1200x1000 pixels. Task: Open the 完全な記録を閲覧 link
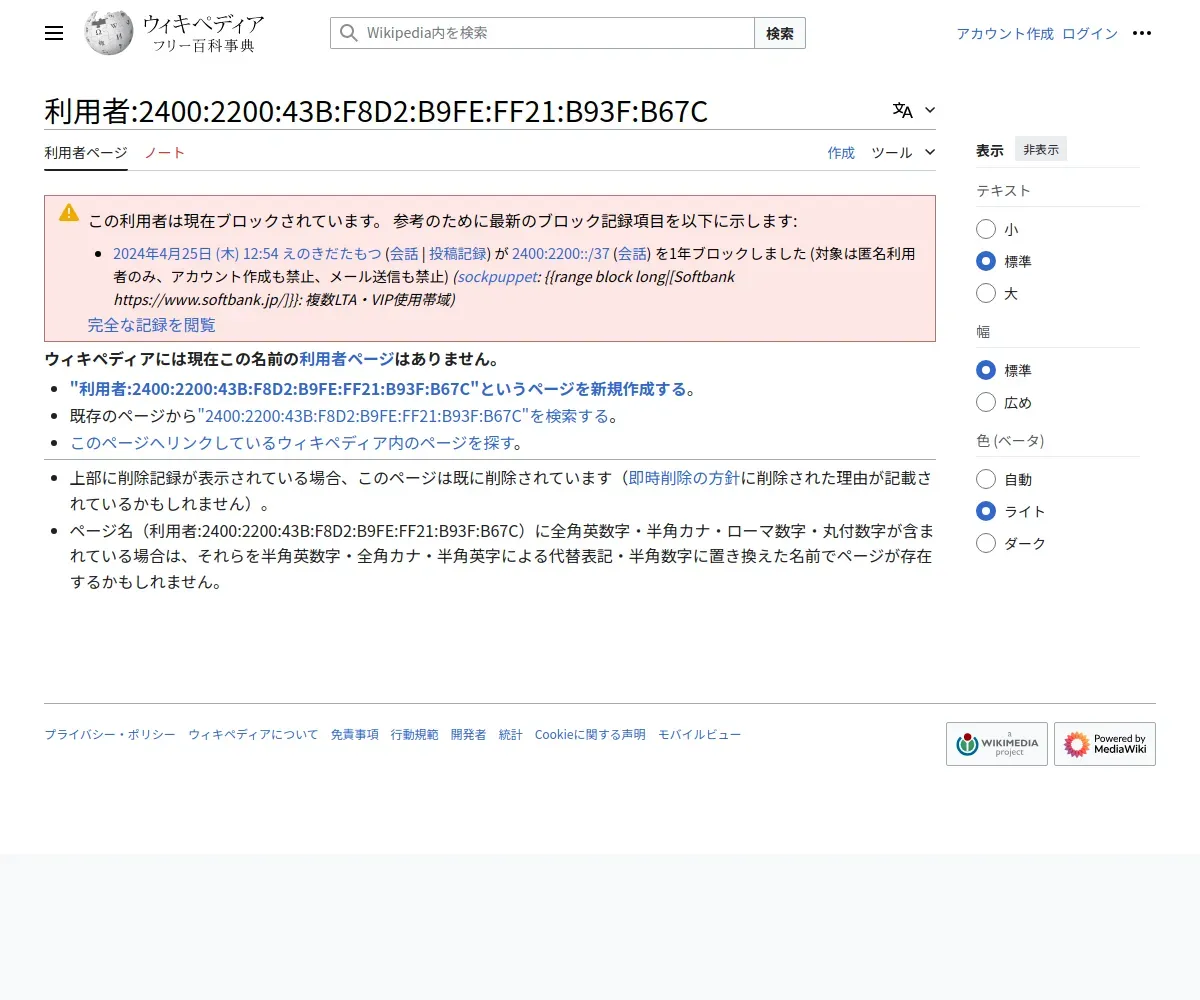pos(151,325)
